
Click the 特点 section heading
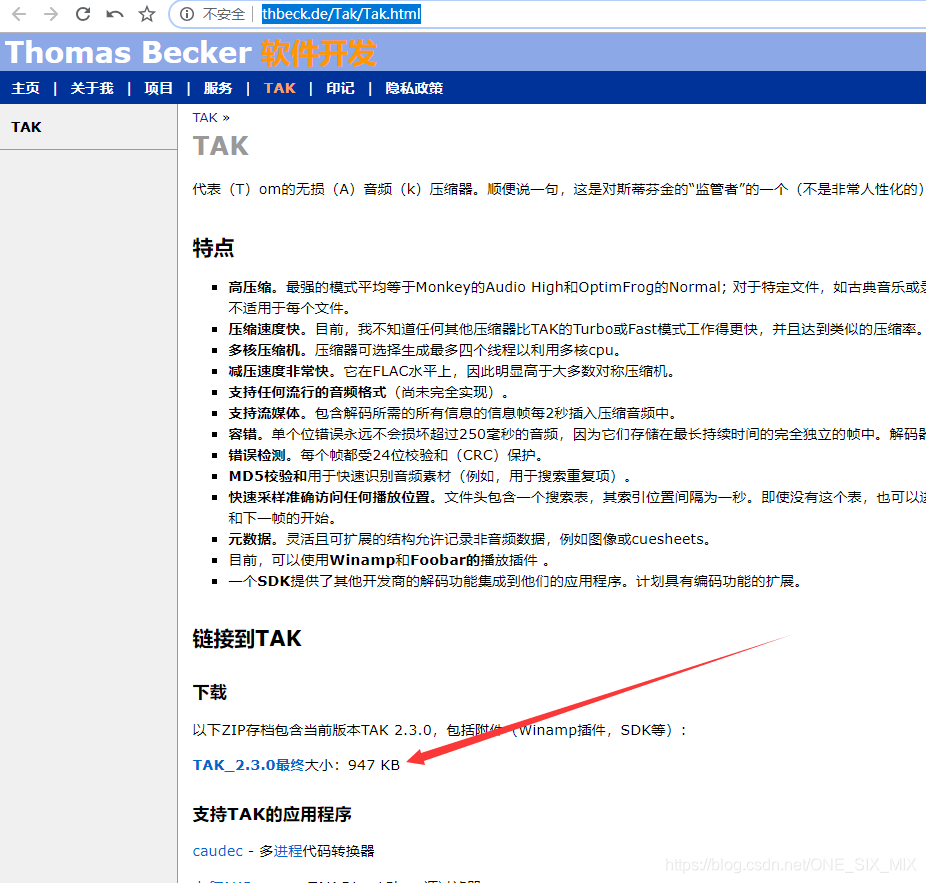(213, 247)
